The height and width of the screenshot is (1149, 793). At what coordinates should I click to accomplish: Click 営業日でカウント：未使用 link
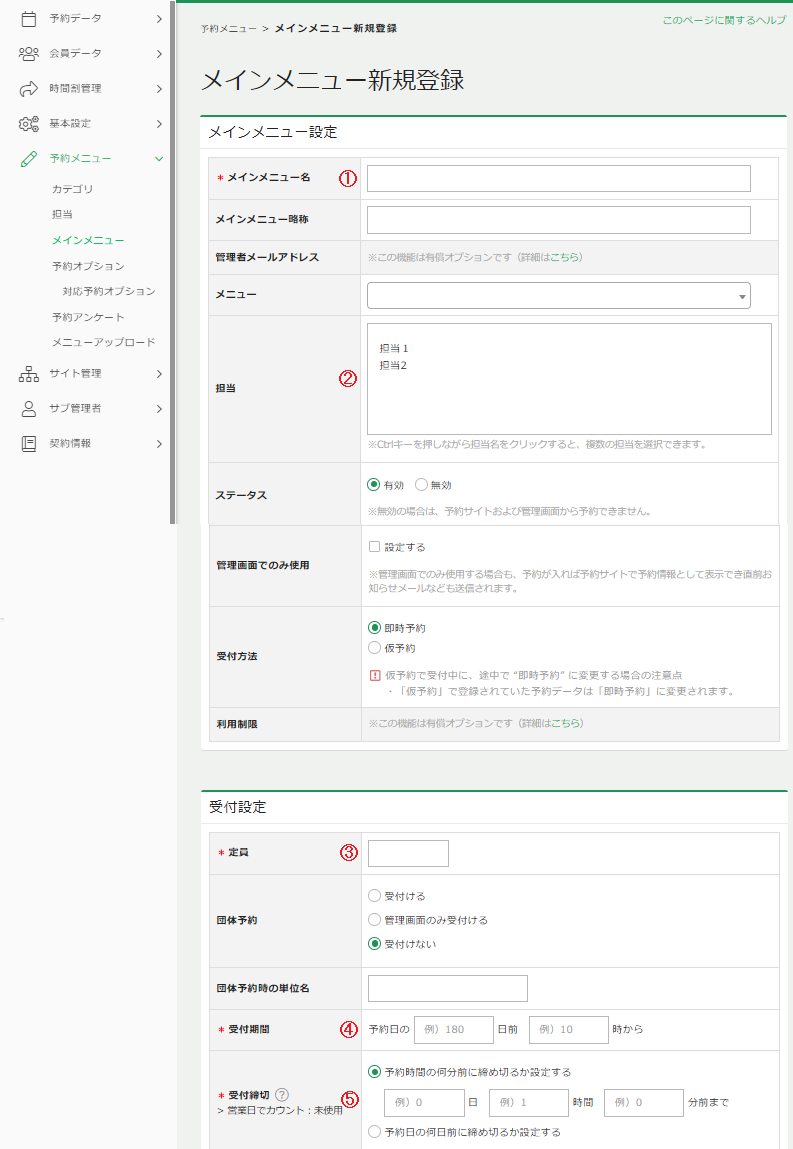point(285,1110)
